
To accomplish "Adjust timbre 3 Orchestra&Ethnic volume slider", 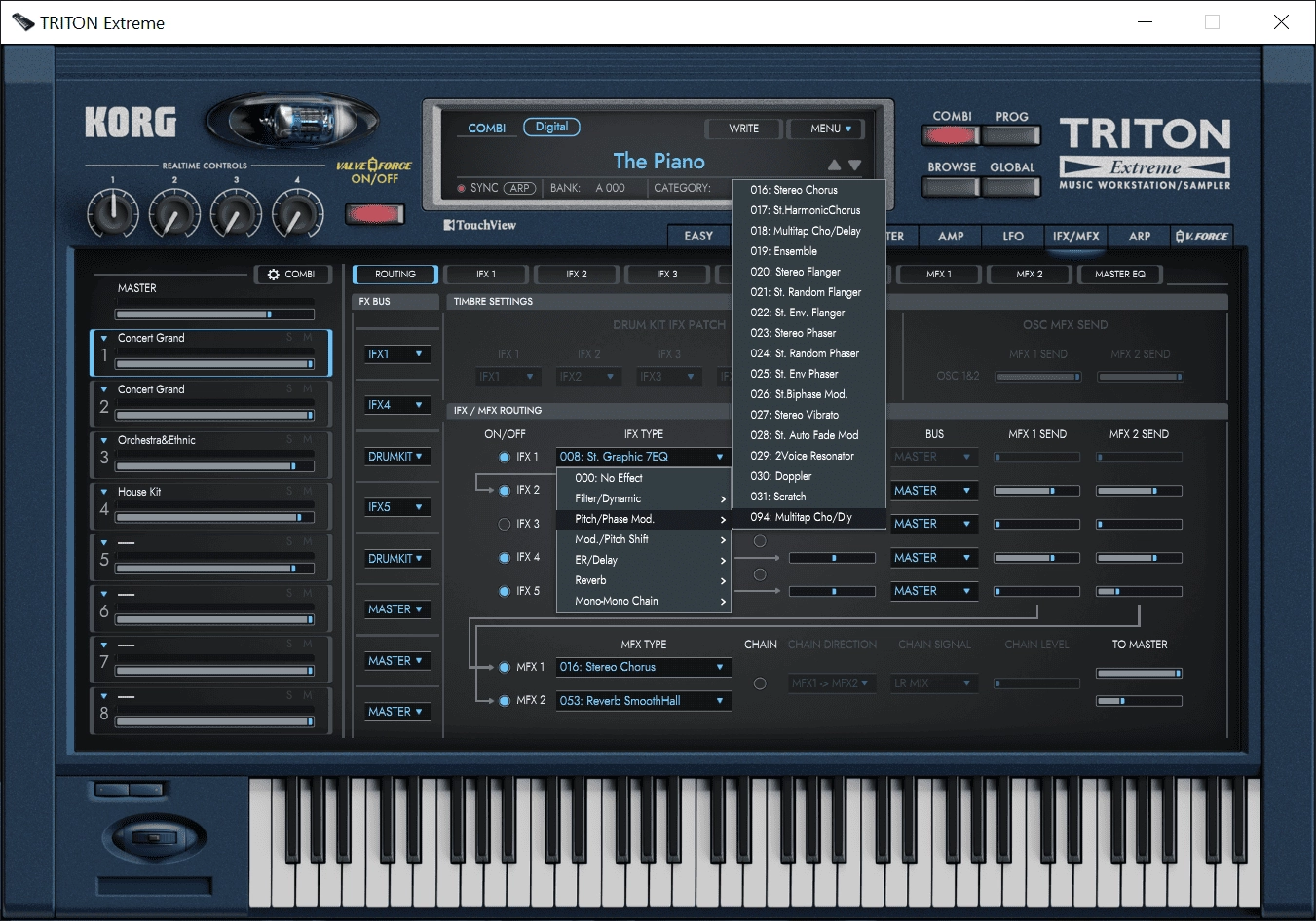I will point(214,466).
